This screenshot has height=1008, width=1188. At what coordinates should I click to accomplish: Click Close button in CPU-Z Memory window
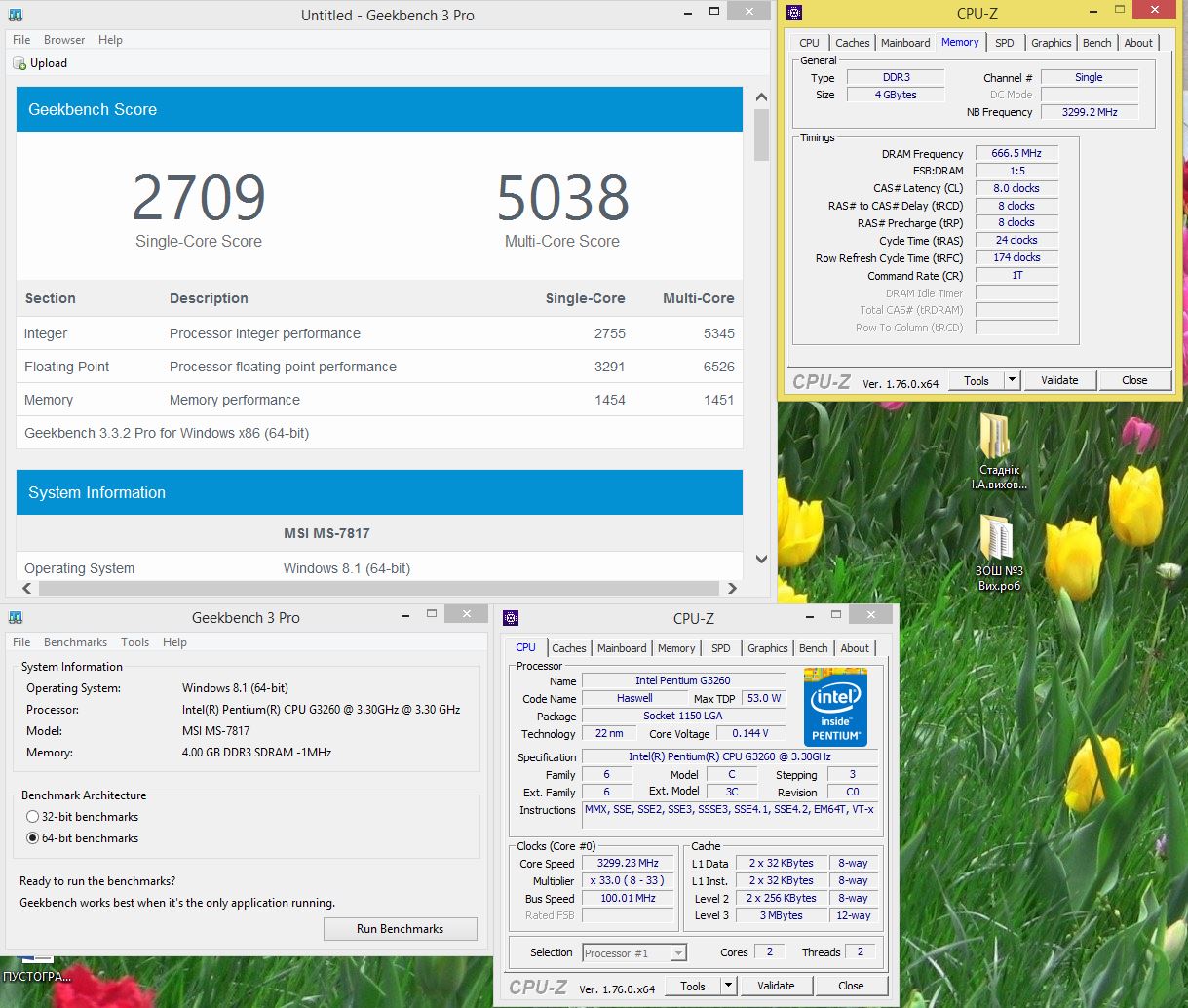click(x=1134, y=380)
